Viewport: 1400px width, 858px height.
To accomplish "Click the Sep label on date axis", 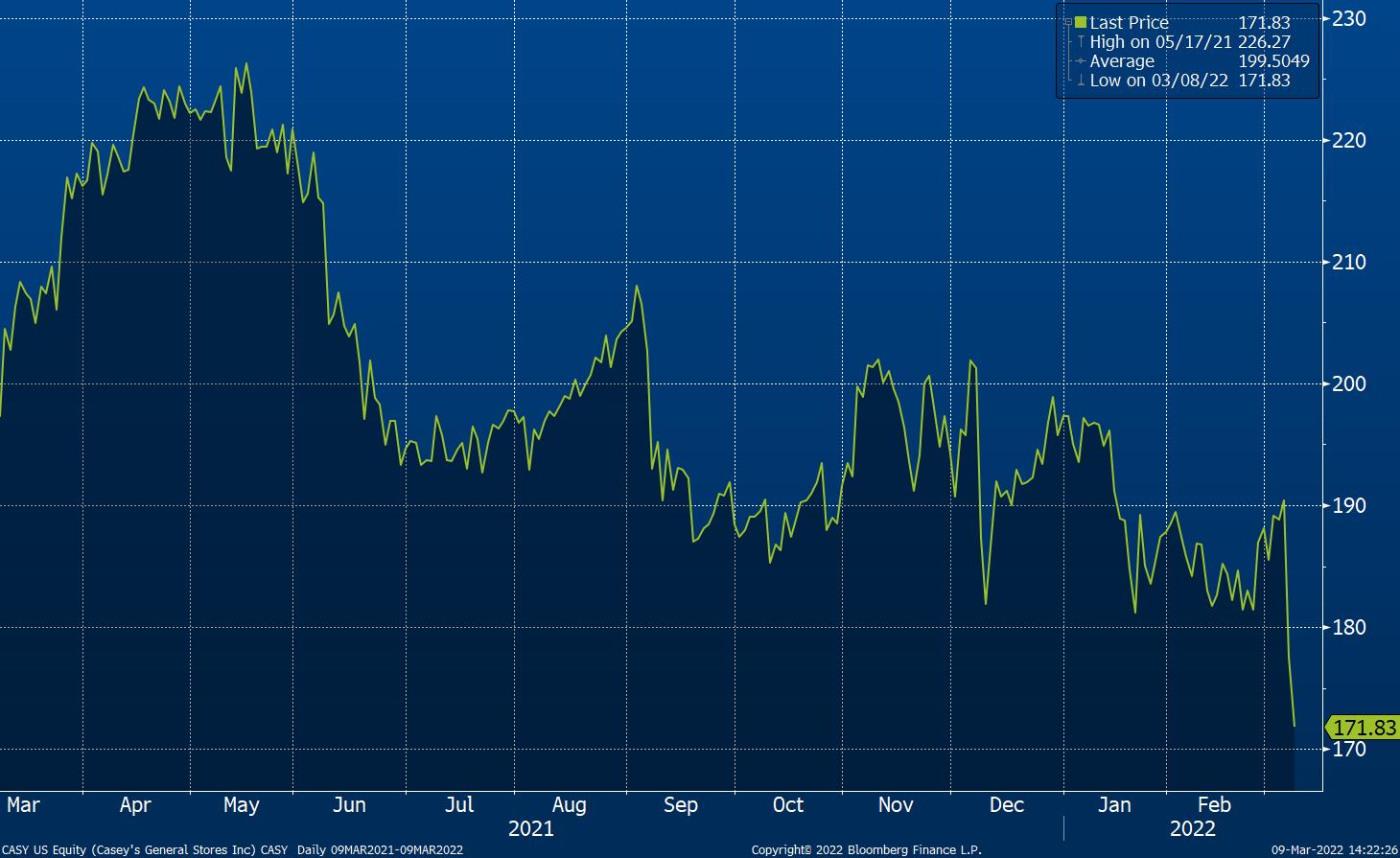I will (x=680, y=804).
